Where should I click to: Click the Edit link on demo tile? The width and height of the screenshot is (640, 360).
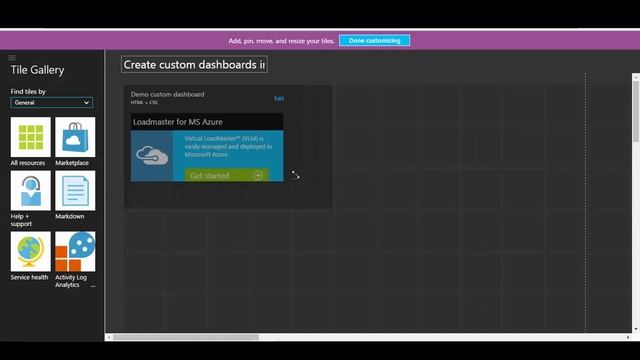pos(279,98)
